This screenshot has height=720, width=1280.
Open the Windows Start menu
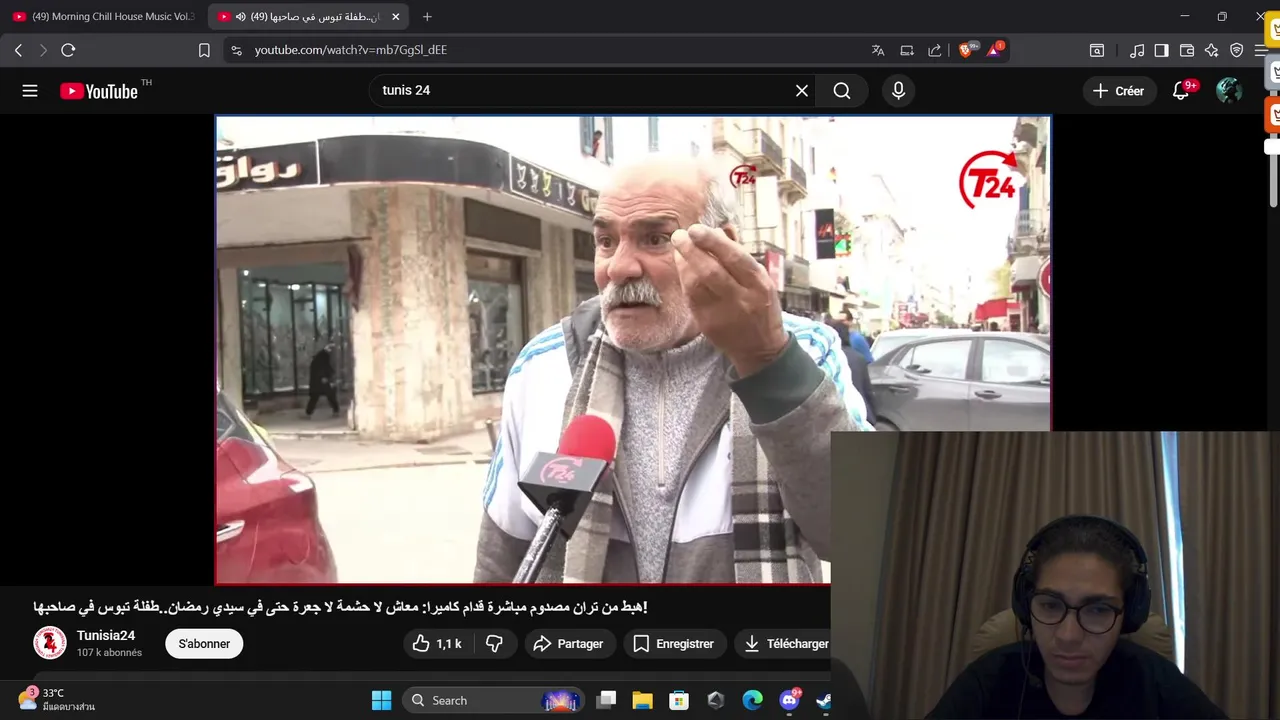tap(381, 700)
